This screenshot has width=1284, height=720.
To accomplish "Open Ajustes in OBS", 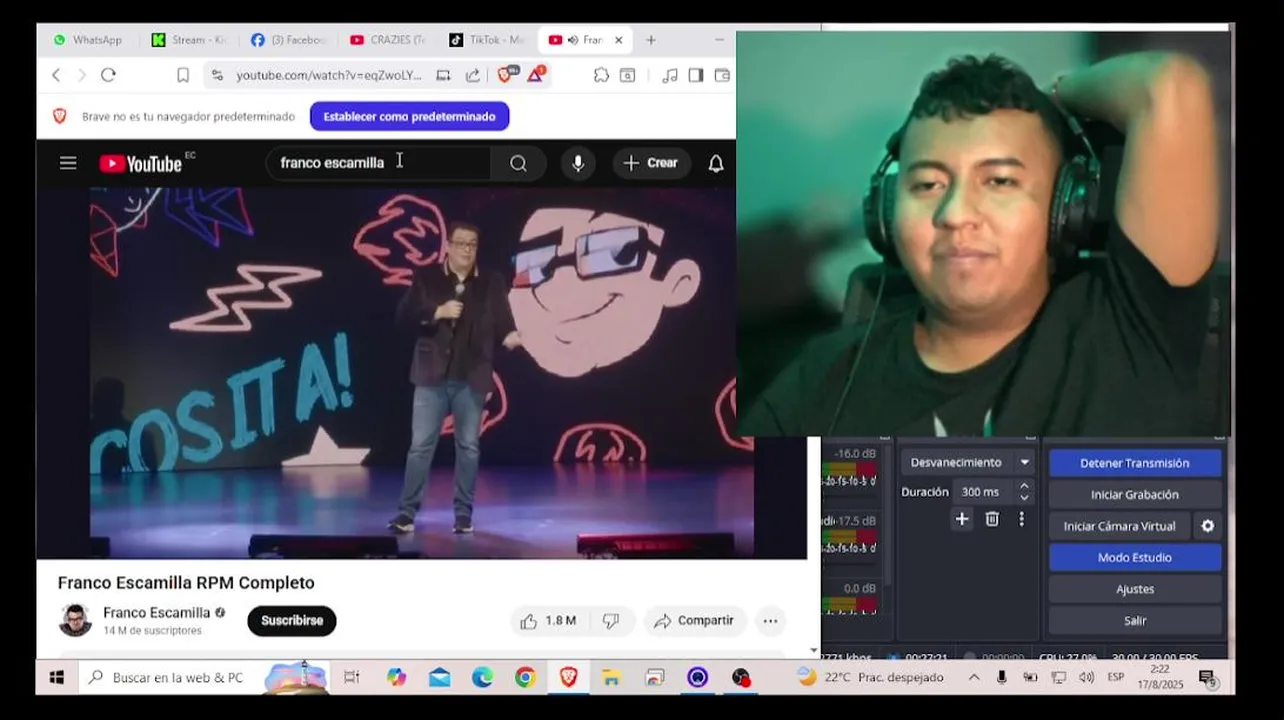I will pyautogui.click(x=1135, y=589).
